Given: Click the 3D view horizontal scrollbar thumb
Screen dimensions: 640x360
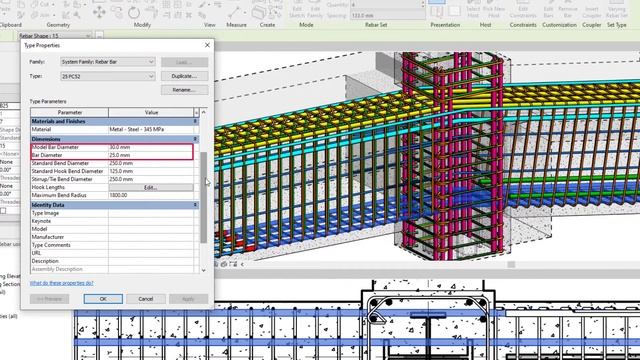Looking at the screenshot, I should pyautogui.click(x=511, y=264).
